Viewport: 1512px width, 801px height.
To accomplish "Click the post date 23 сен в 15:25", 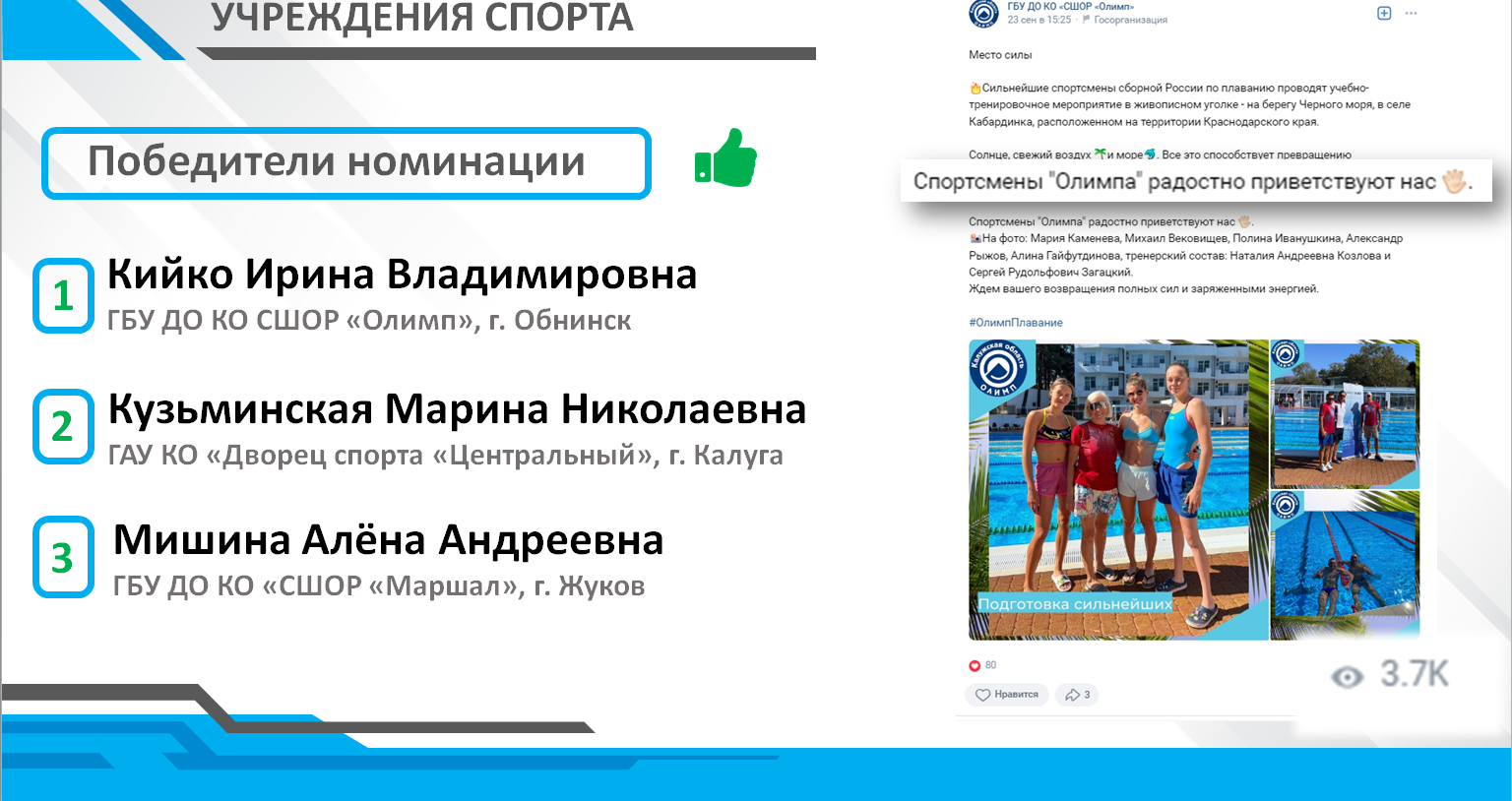I will (1039, 20).
